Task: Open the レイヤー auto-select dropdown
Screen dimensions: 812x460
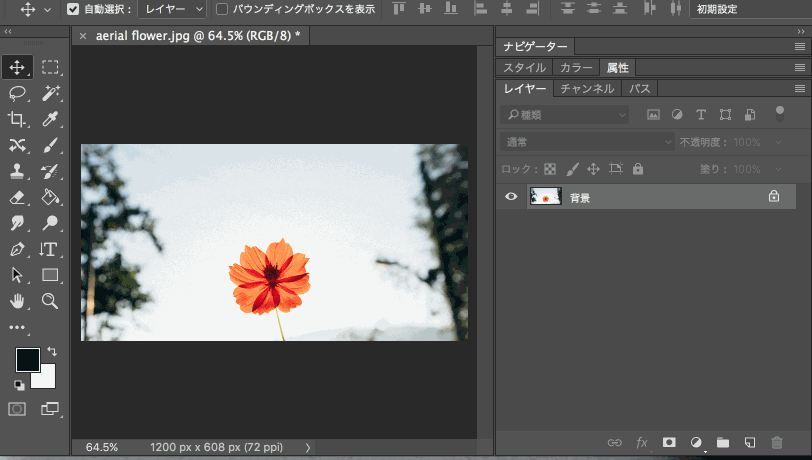Action: 170,9
